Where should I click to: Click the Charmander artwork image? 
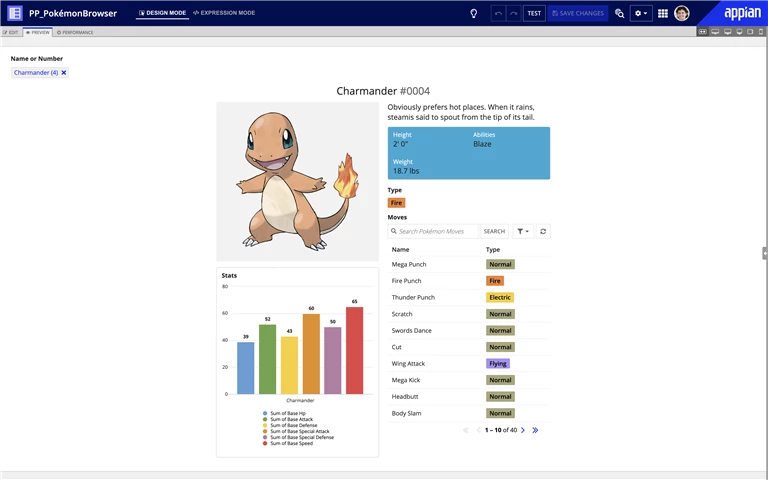(x=297, y=181)
